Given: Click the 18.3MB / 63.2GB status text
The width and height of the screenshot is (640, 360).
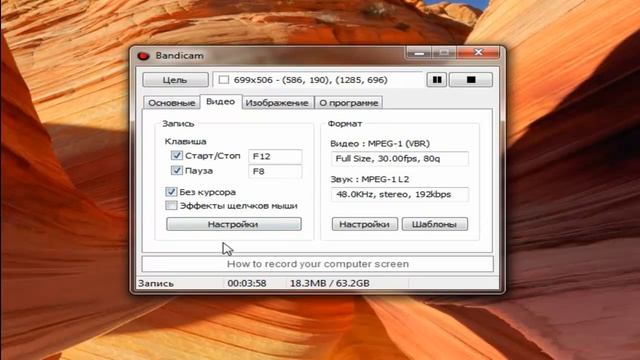Looking at the screenshot, I should [329, 283].
